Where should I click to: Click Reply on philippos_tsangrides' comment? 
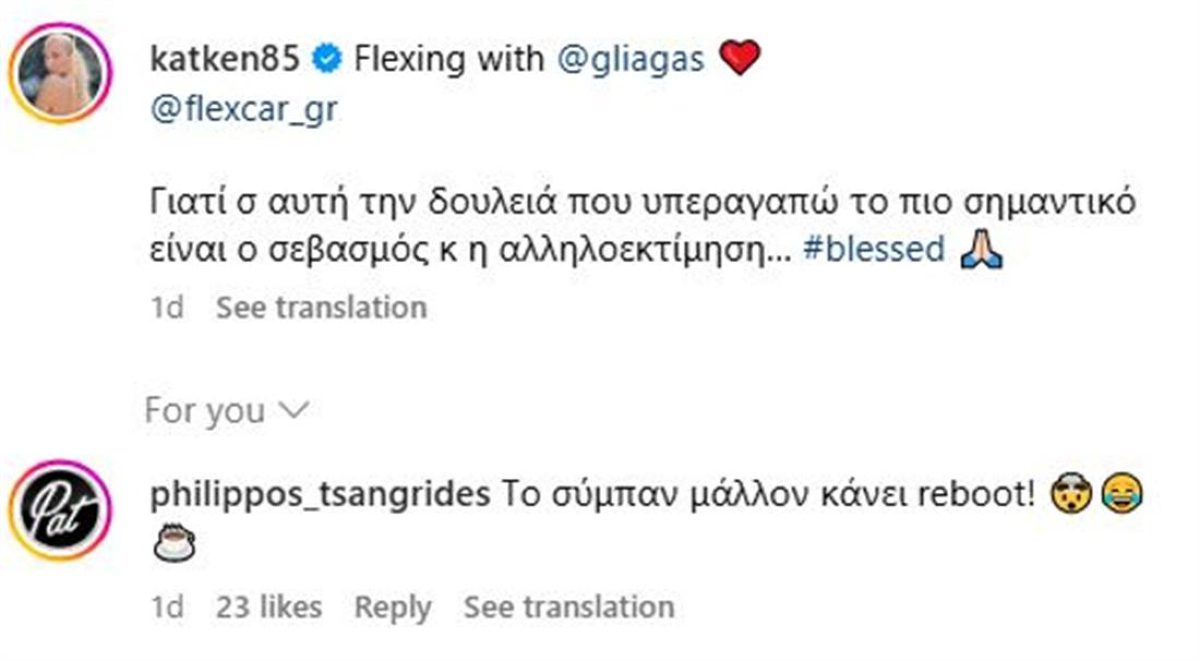(394, 607)
